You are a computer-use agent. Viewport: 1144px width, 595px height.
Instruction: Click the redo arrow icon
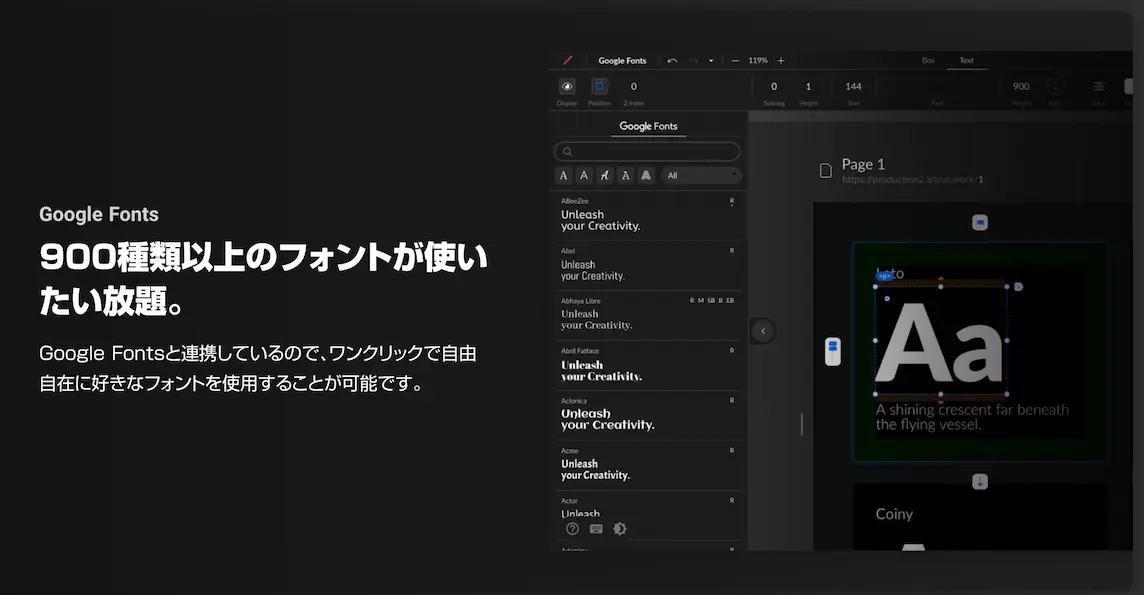[x=693, y=61]
